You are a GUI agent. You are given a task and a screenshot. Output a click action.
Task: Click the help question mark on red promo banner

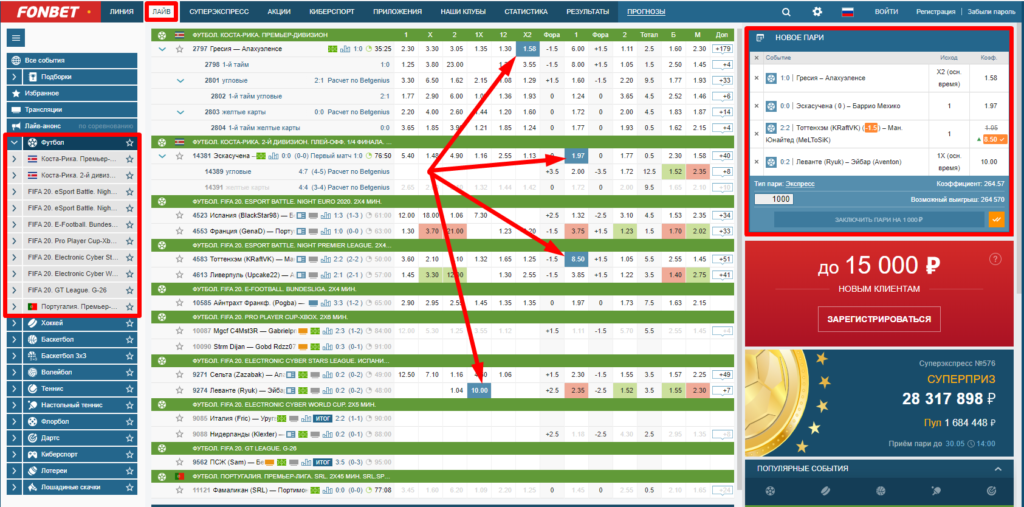995,259
